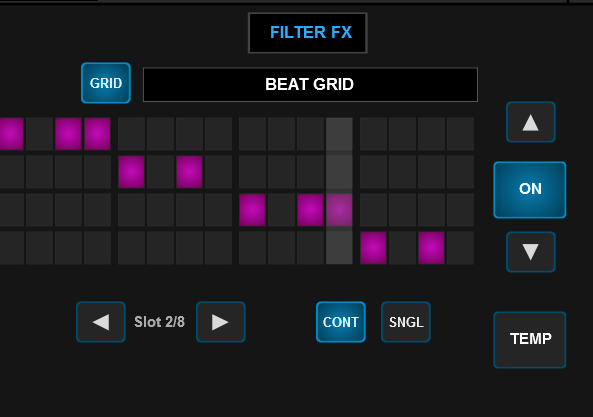Activate playhead column cell in top row
593x417 pixels.
(x=339, y=134)
